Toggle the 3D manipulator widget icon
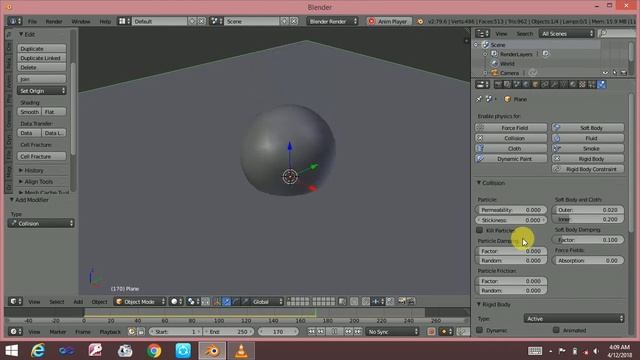This screenshot has width=640, height=360. click(x=217, y=302)
